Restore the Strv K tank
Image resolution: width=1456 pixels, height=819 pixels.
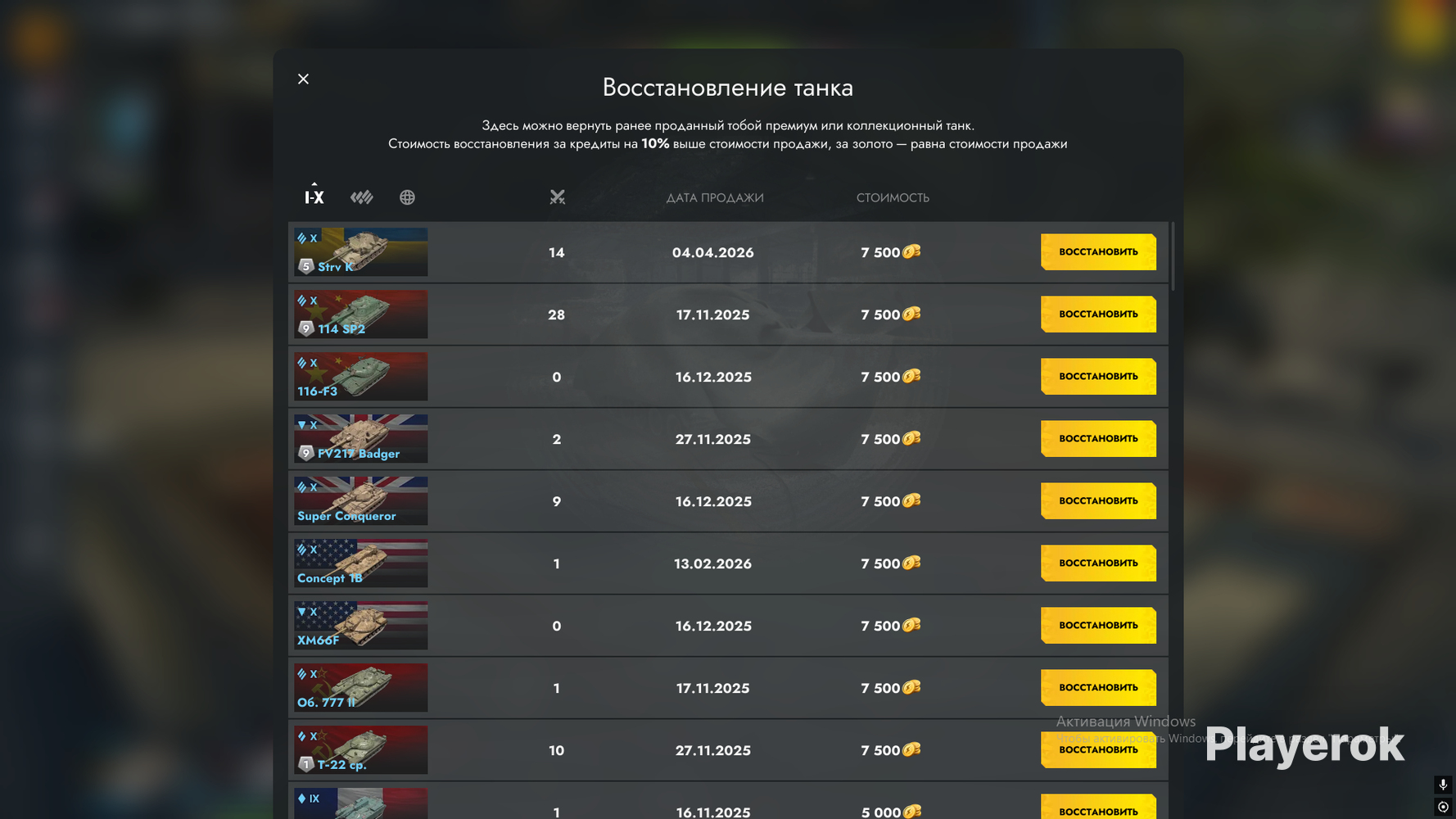(x=1098, y=252)
